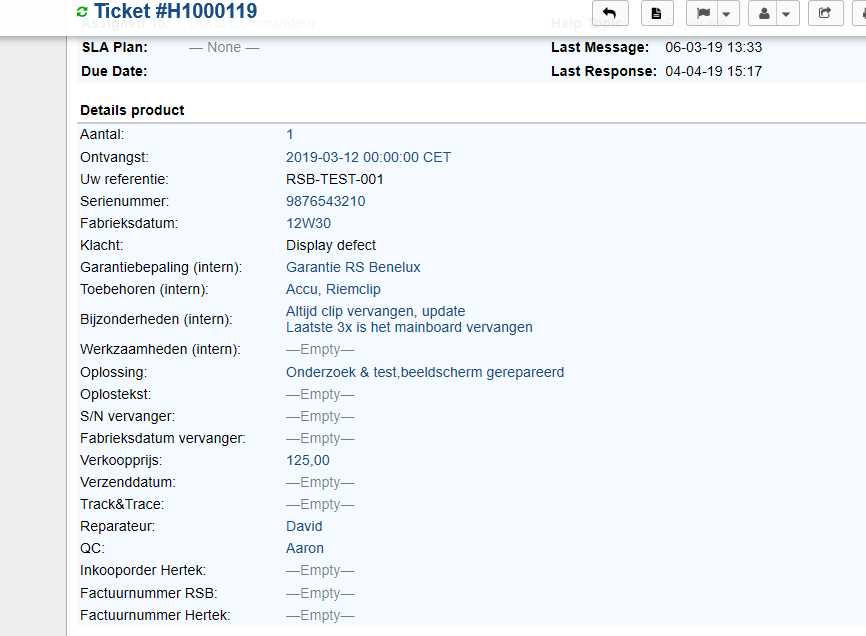
Task: Click the Due Date label
Action: tap(114, 72)
